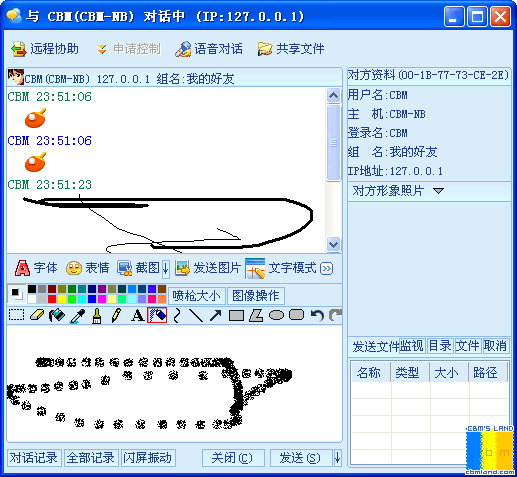Pick the eyedropper color picker tool

77,316
